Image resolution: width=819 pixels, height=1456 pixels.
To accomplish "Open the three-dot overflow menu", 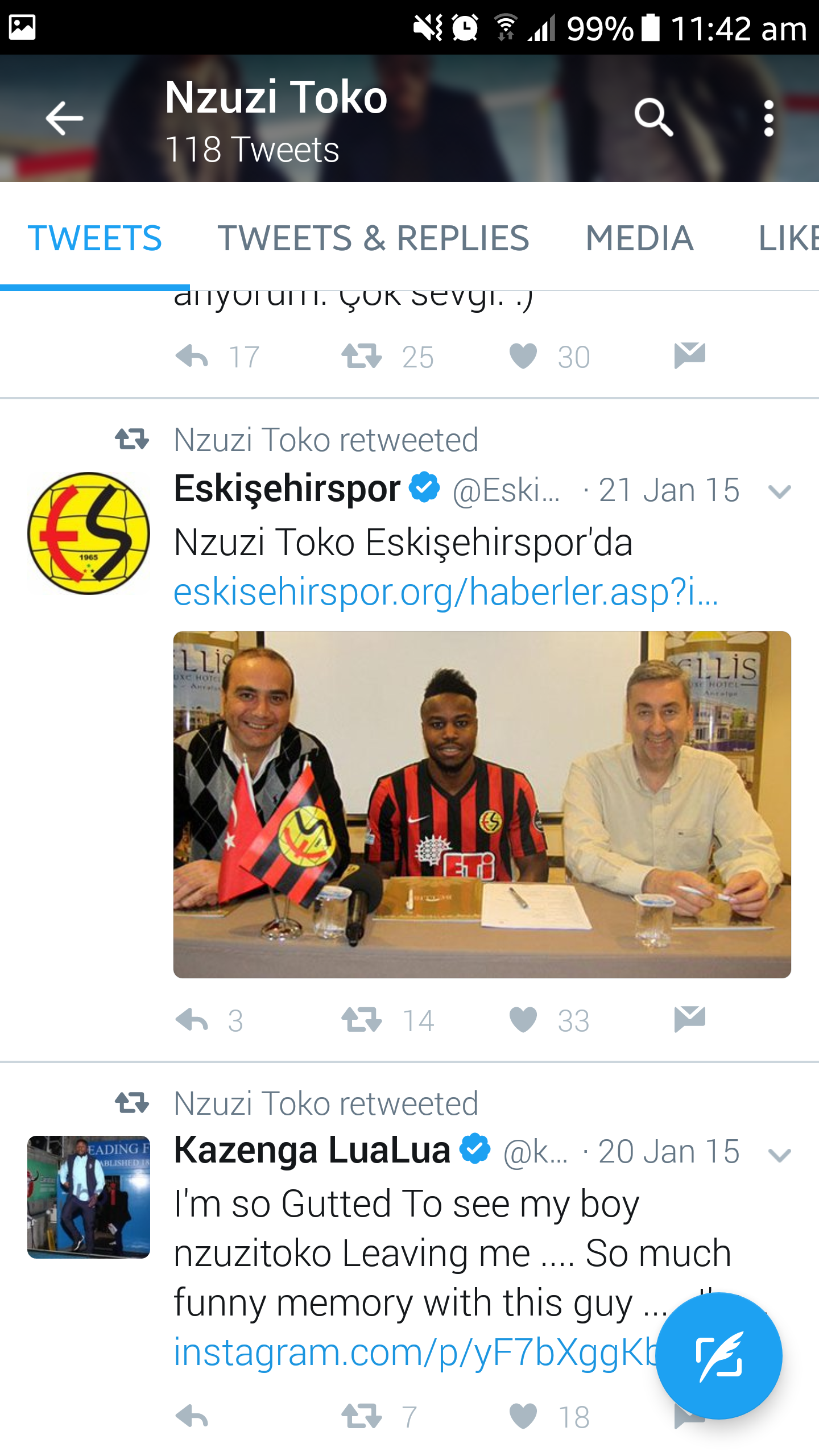I will [x=769, y=118].
